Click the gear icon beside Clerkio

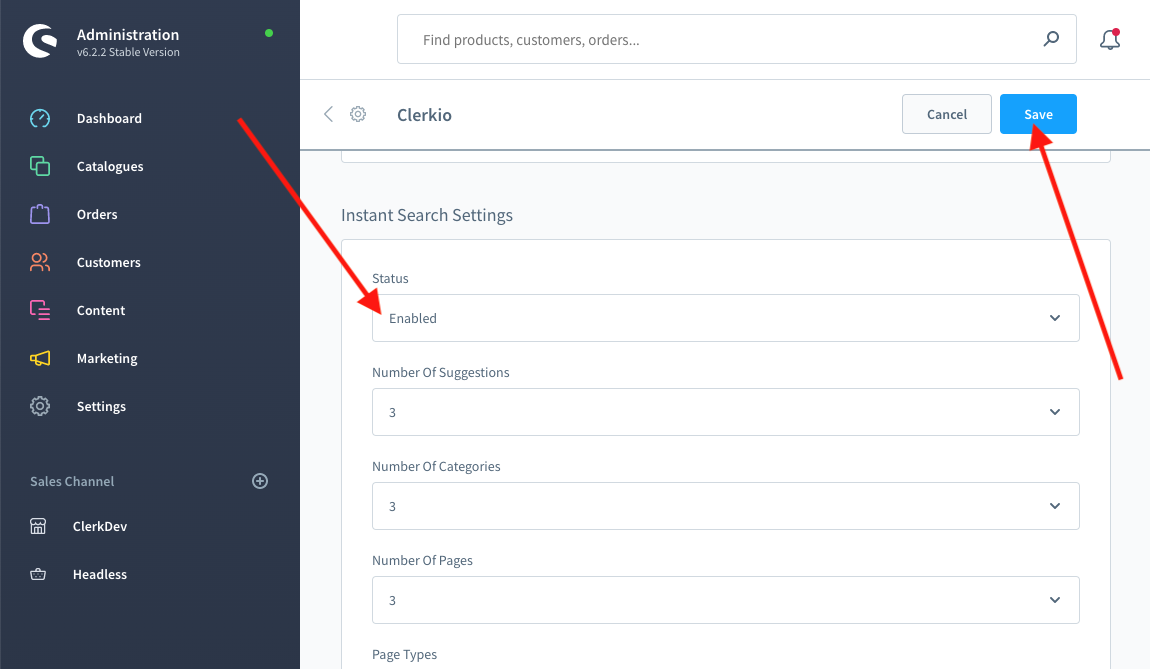[358, 114]
